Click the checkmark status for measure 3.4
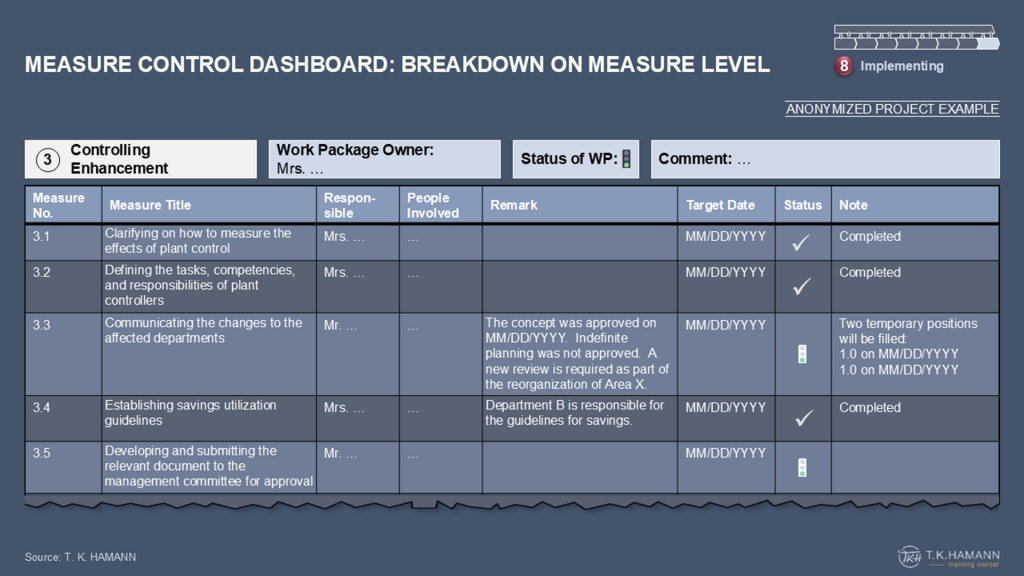The width and height of the screenshot is (1024, 576). [x=802, y=418]
